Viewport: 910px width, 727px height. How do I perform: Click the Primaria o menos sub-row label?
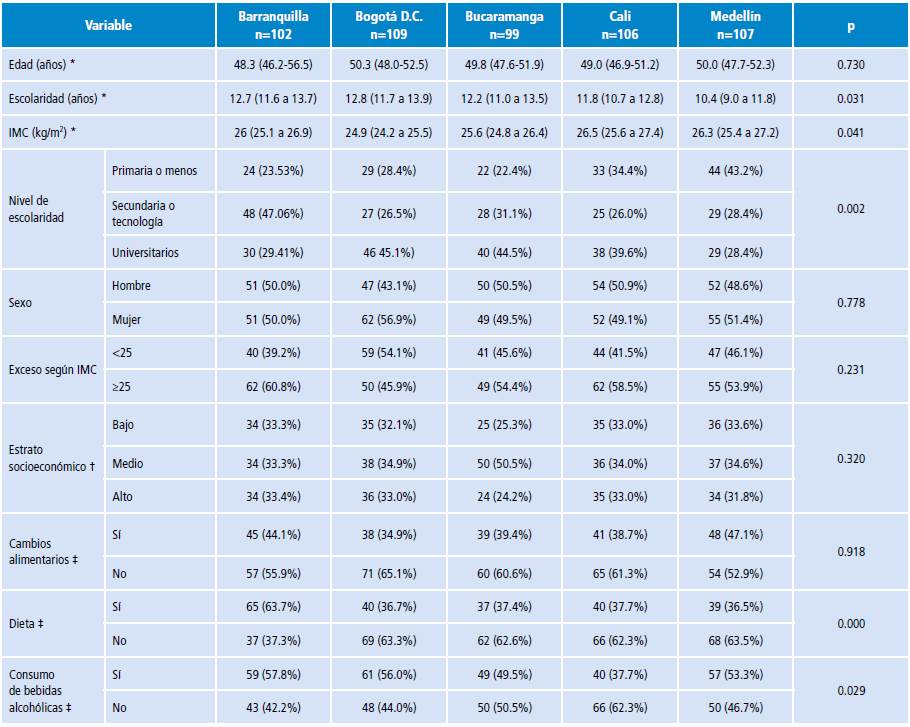pos(154,170)
